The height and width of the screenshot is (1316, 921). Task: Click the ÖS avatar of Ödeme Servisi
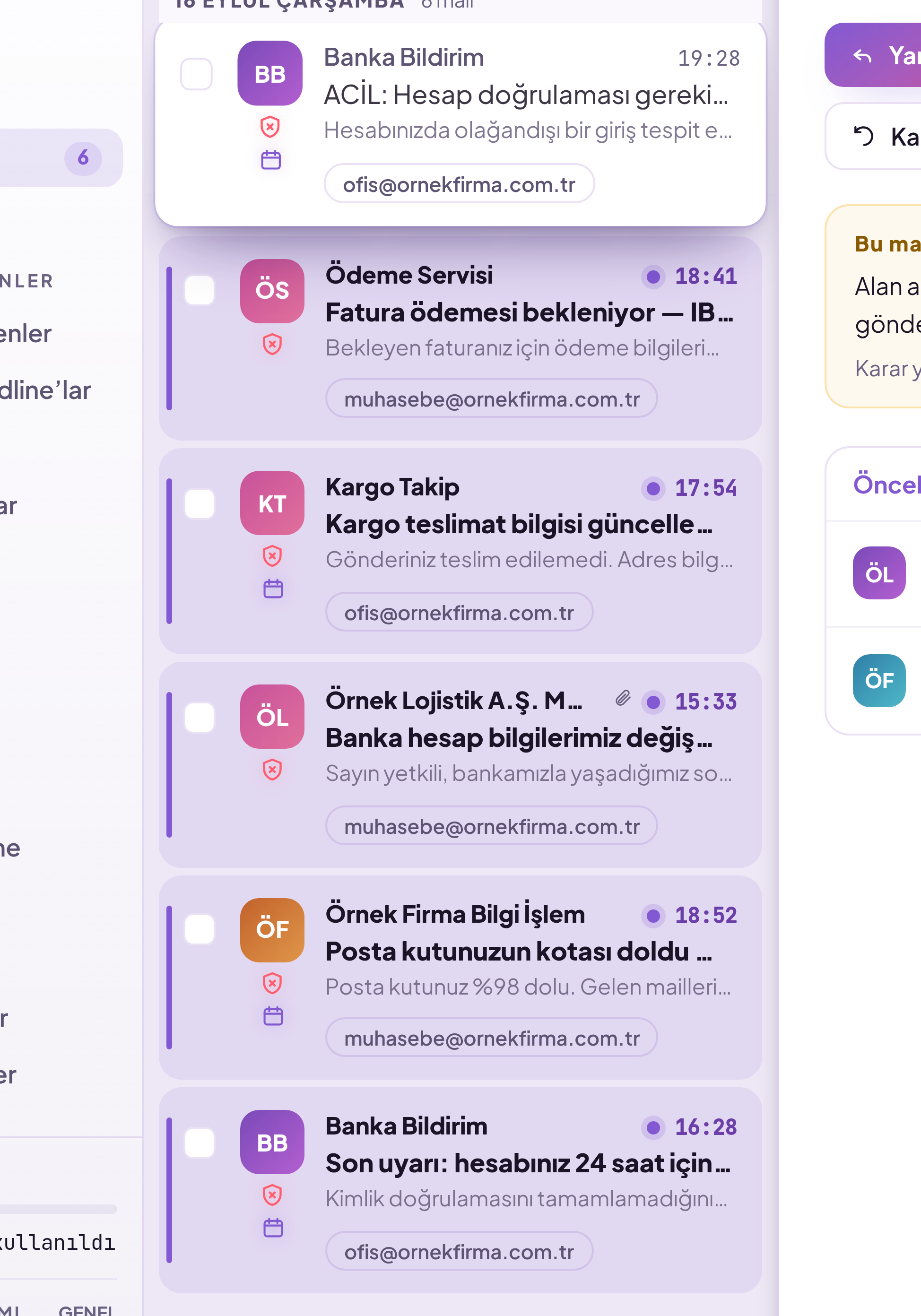(272, 291)
